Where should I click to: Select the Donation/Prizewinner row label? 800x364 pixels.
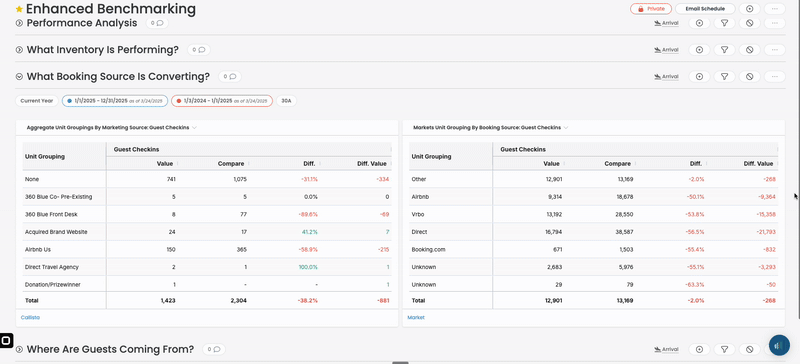tap(53, 284)
